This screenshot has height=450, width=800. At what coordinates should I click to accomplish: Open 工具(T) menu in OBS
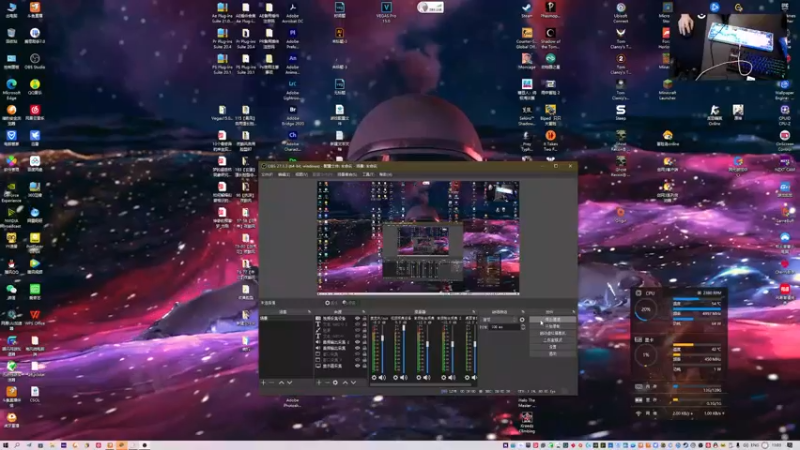[x=368, y=174]
